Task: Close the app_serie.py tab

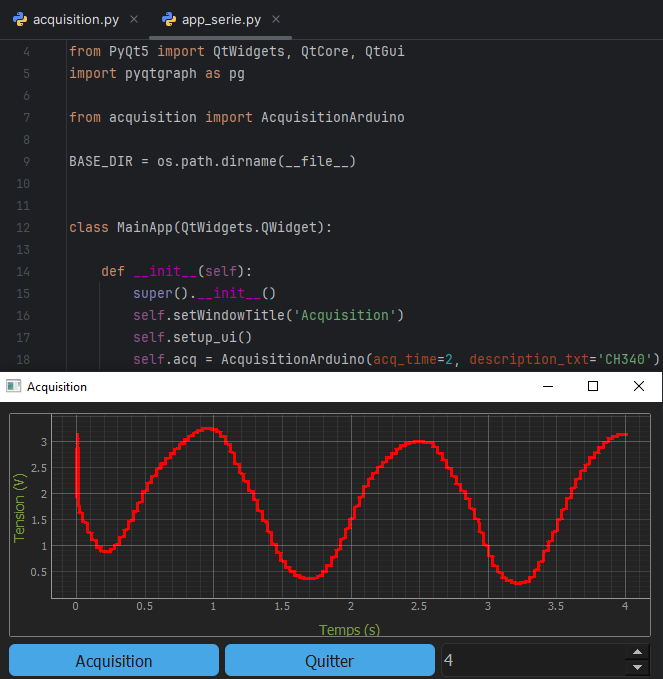Action: pyautogui.click(x=276, y=19)
